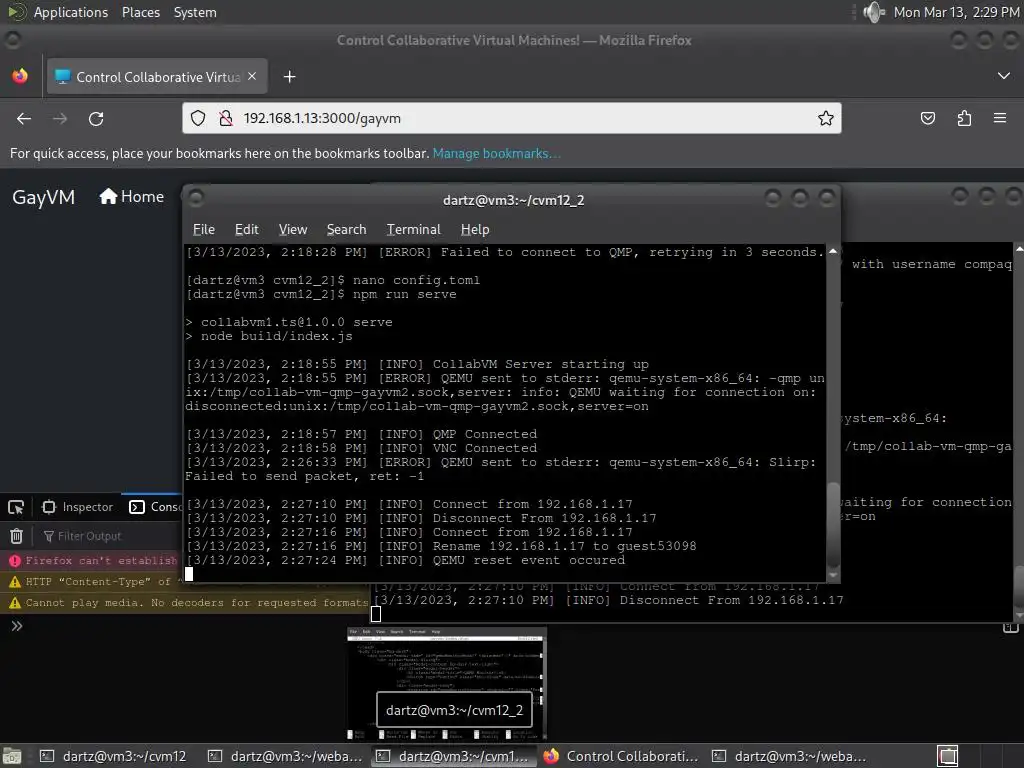Click the Filter Output input field
Image resolution: width=1024 pixels, height=768 pixels.
pos(111,536)
